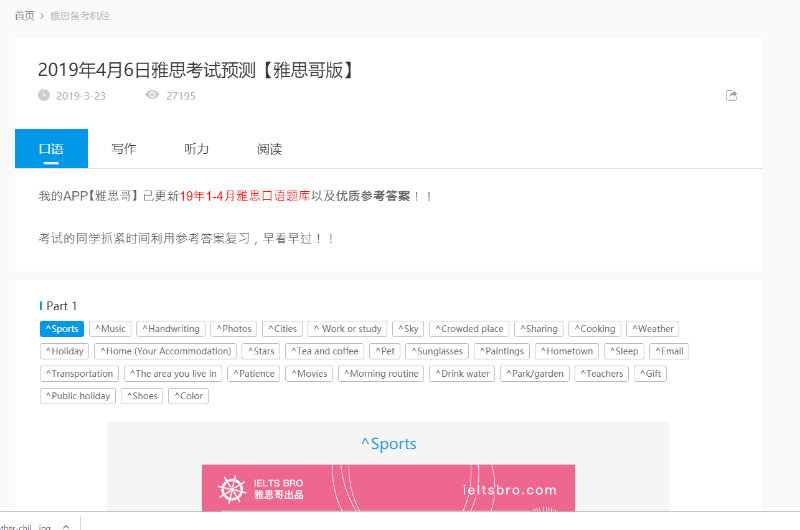Select the ^Handwriting topic tag

(171, 329)
